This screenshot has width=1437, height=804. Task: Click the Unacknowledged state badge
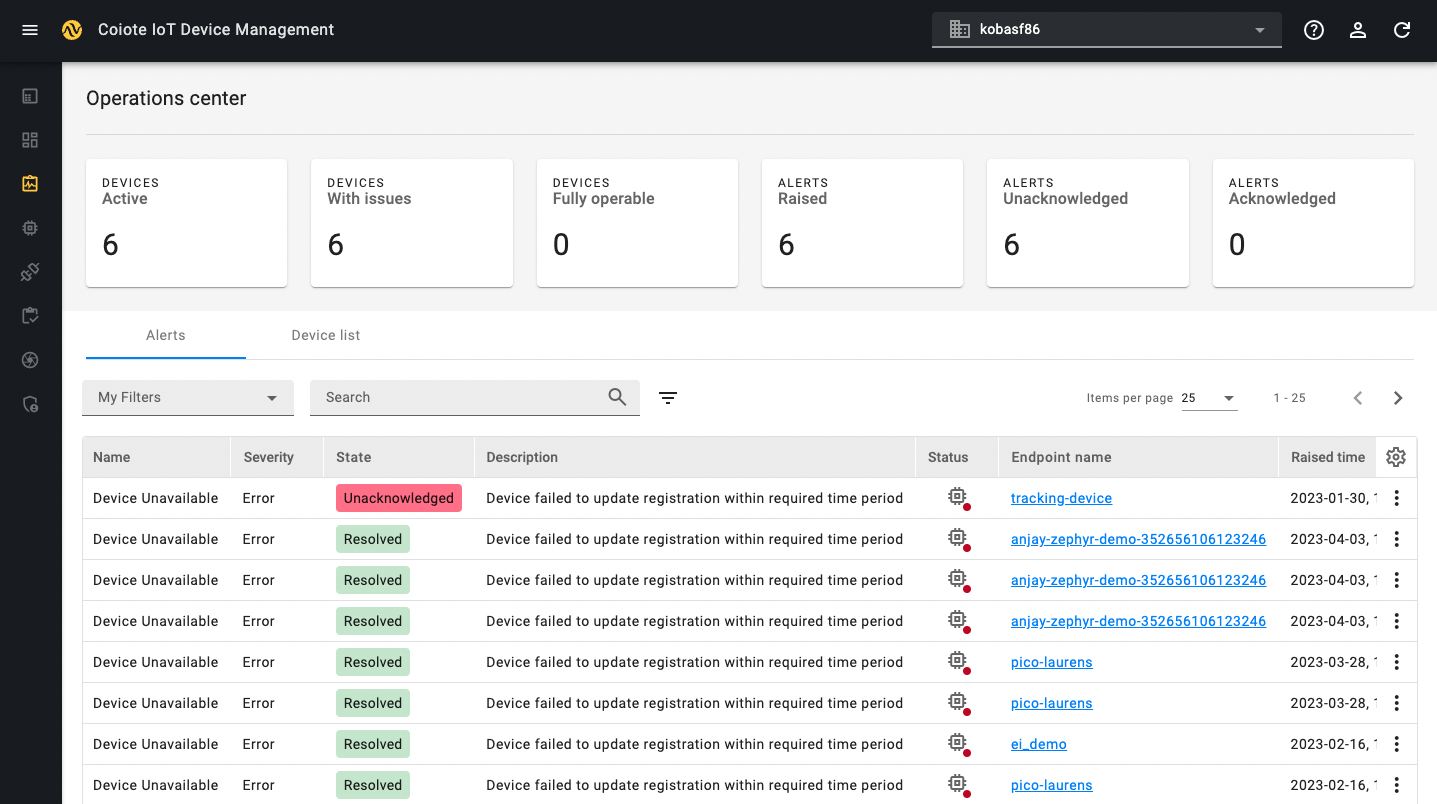pos(399,498)
